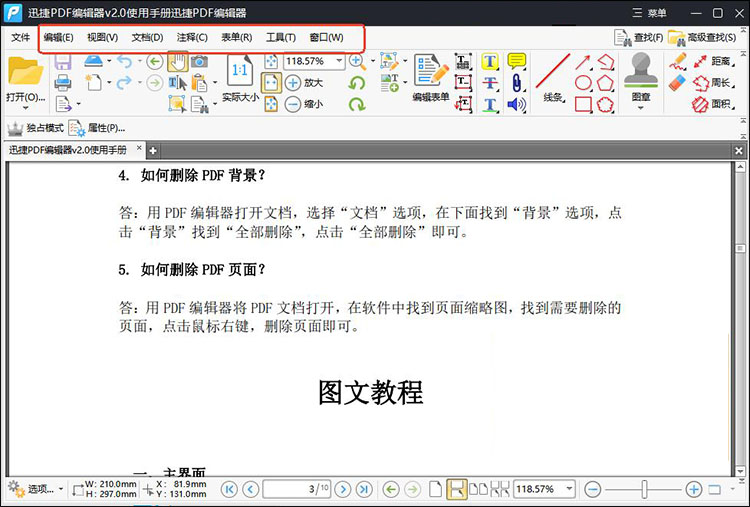
Task: Rotate the page counterclockwise
Action: (356, 83)
